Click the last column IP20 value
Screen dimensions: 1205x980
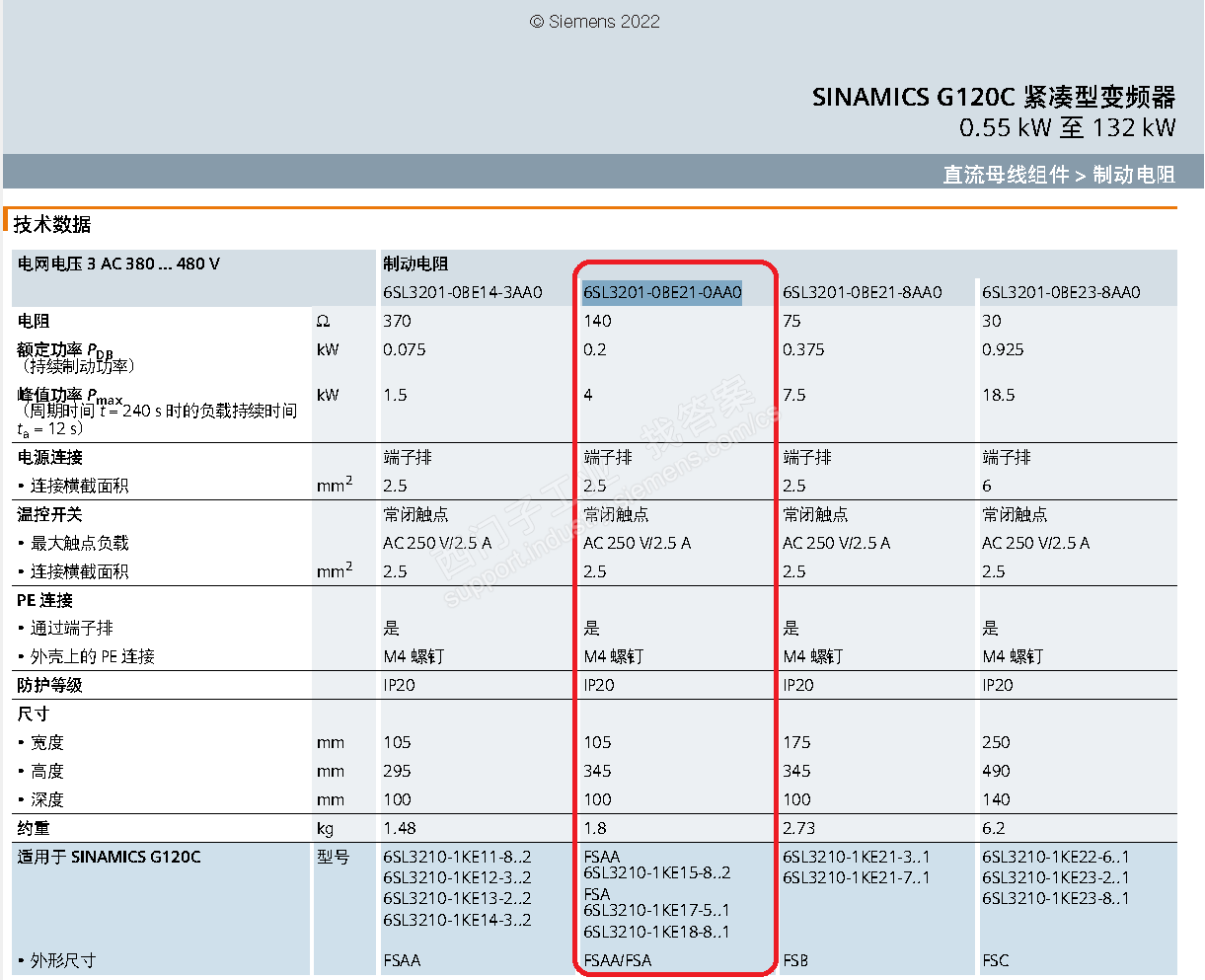[997, 685]
